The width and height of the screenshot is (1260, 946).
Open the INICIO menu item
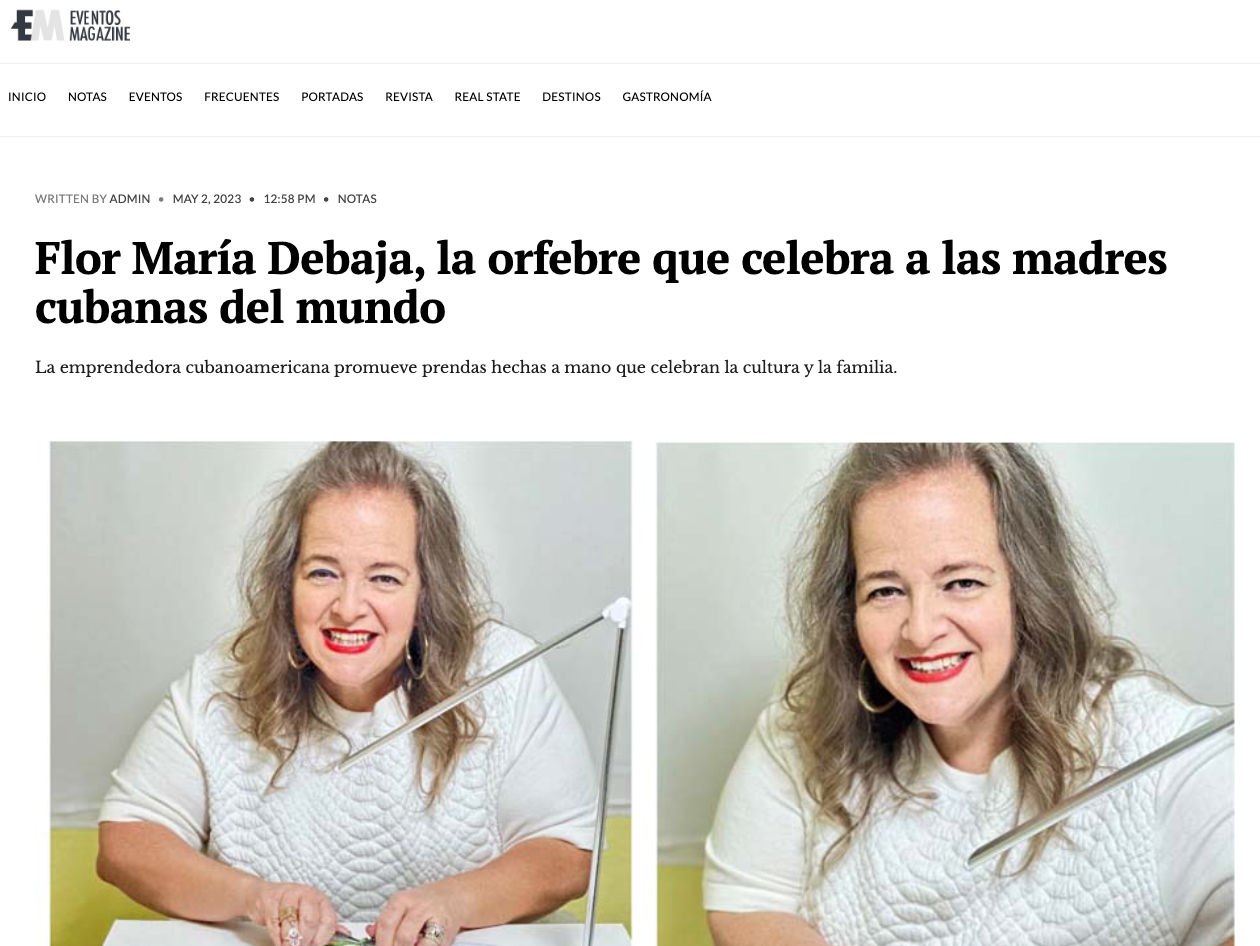pos(27,97)
